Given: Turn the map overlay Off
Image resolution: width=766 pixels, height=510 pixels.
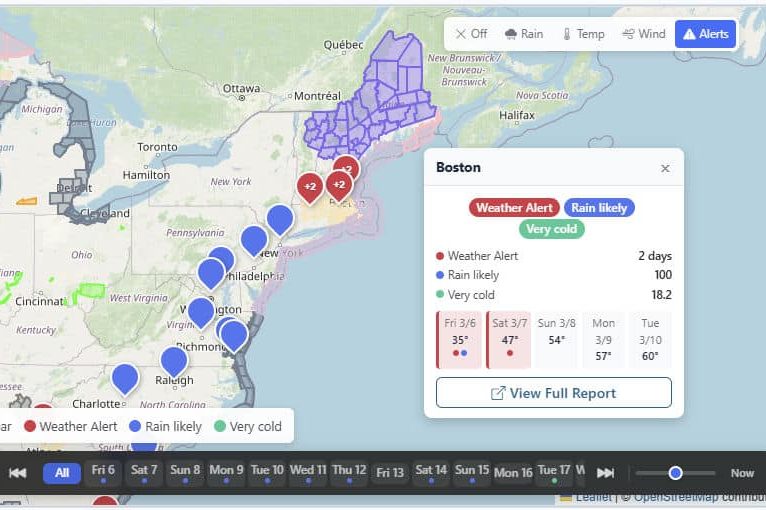Looking at the screenshot, I should pos(471,34).
